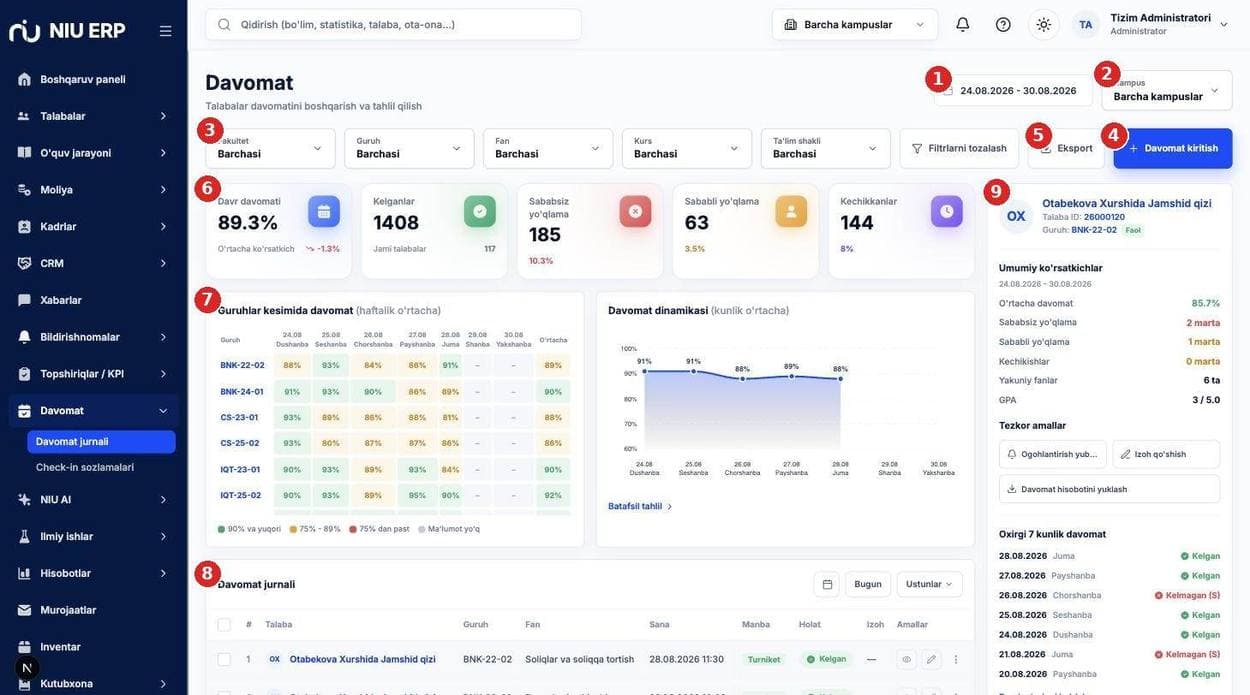Open the Xabarlar sidebar item
The image size is (1250, 695).
pos(93,300)
